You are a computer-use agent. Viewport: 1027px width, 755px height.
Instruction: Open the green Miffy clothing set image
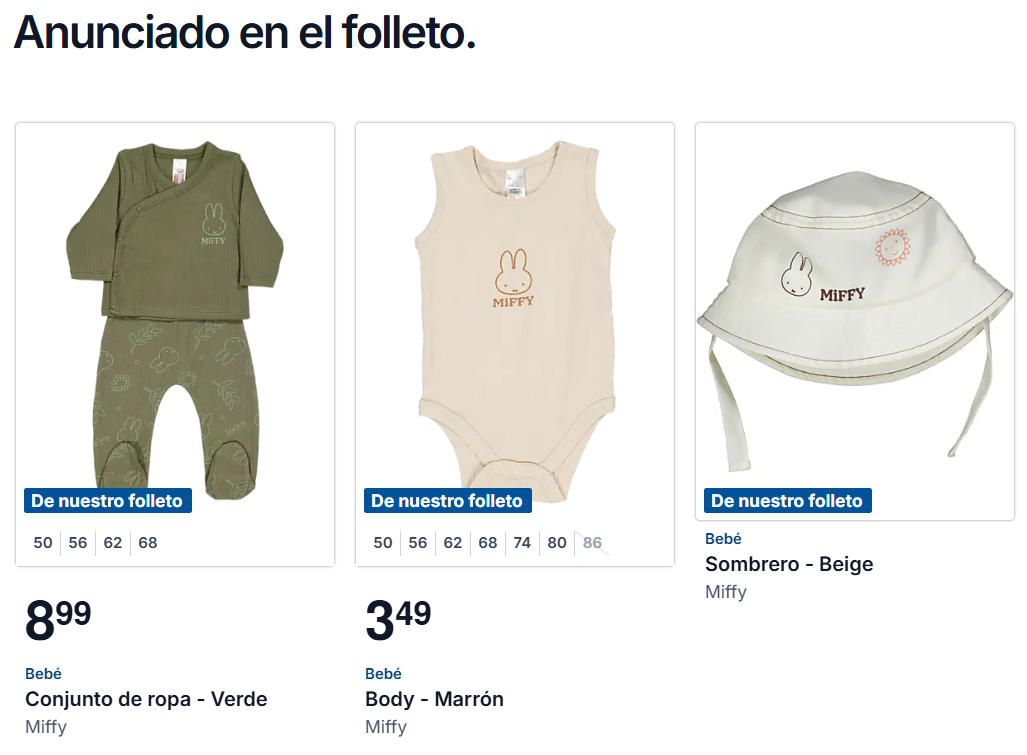175,321
